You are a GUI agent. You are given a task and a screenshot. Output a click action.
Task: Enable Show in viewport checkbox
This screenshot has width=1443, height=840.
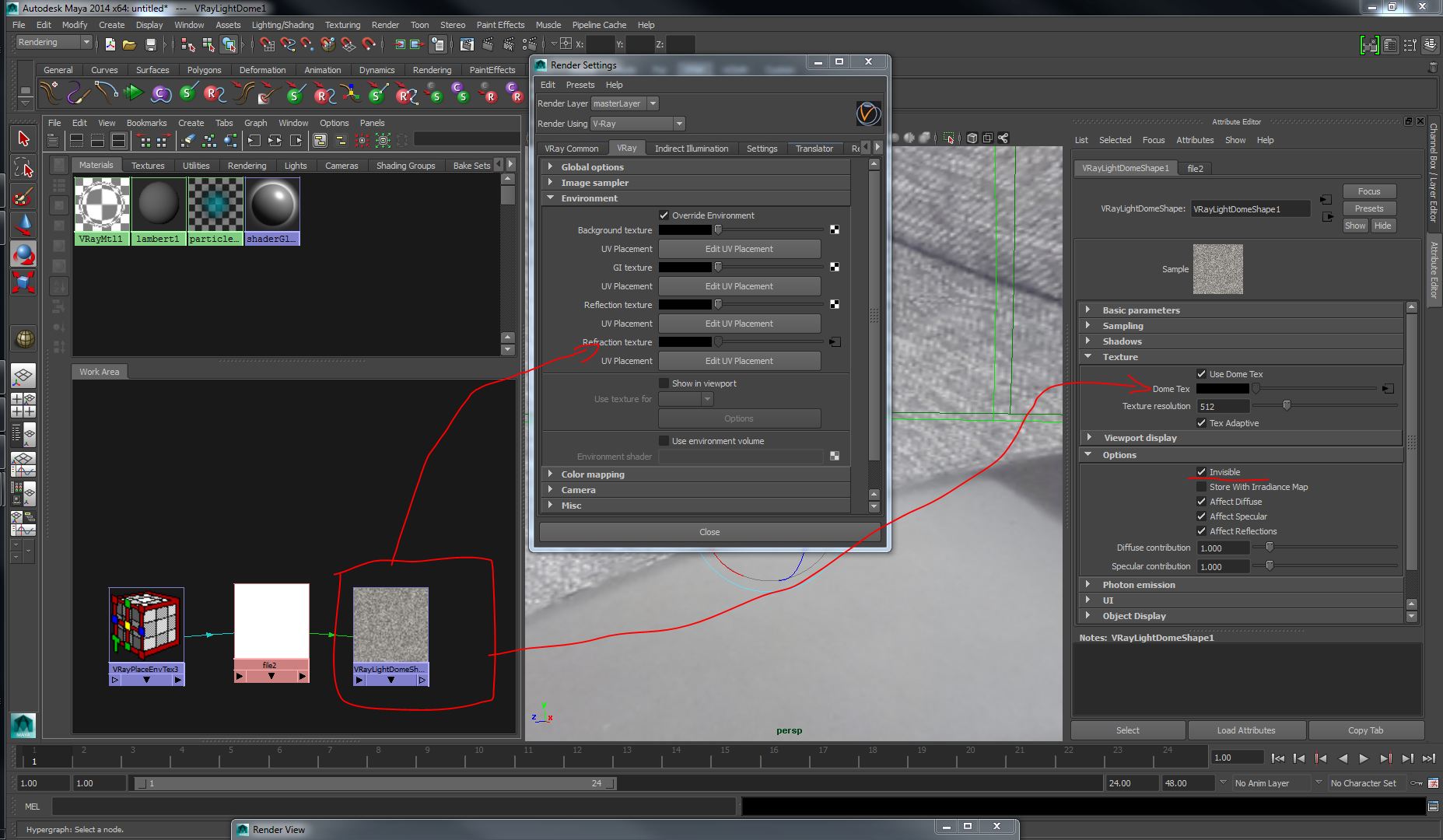coord(664,383)
